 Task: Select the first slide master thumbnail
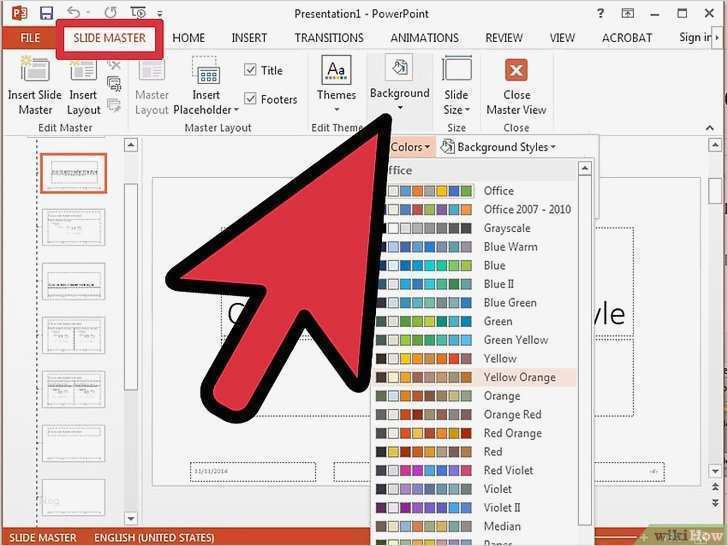[73, 173]
